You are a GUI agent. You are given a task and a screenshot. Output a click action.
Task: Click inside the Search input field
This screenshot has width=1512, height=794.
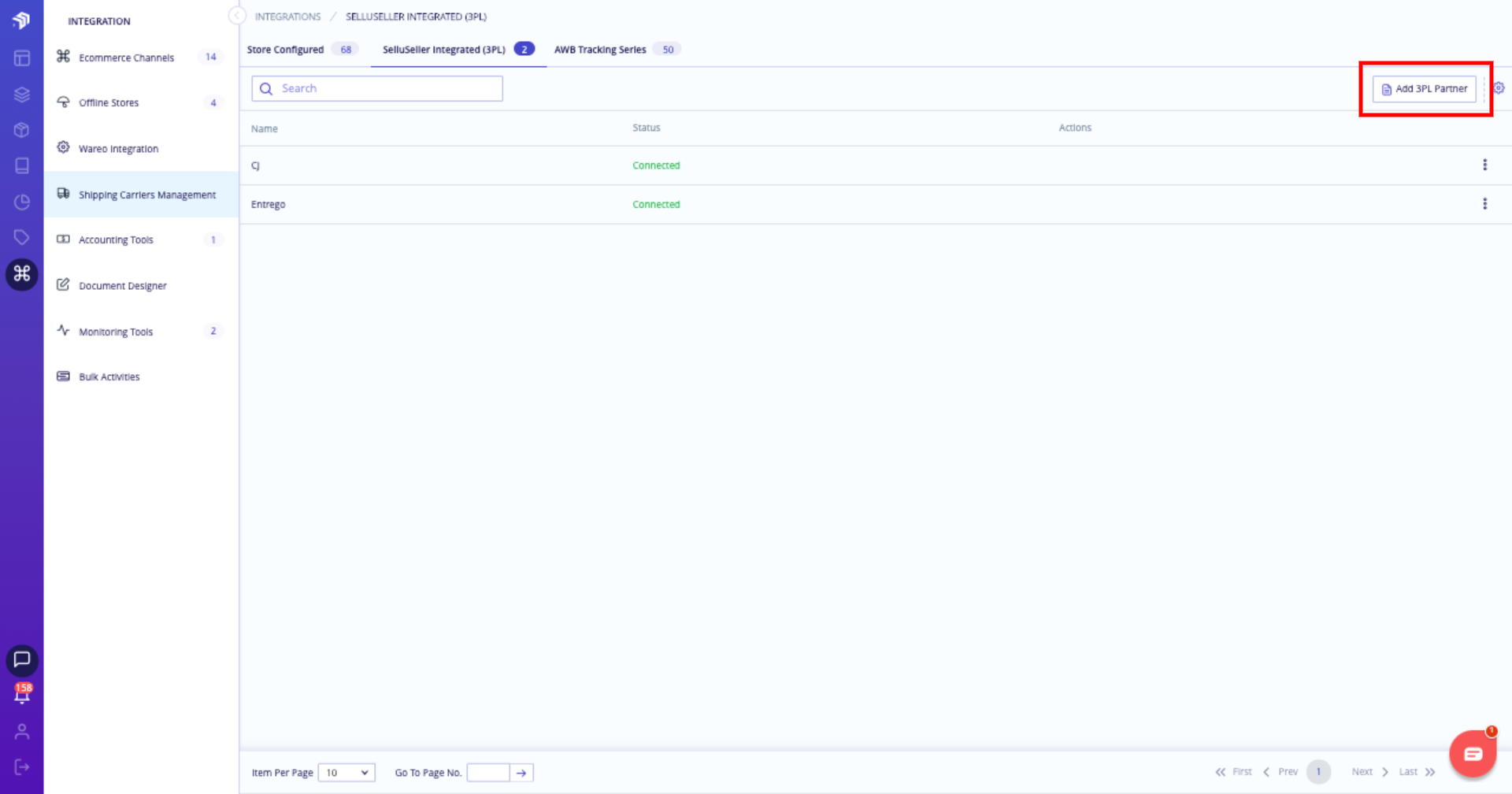[x=376, y=88]
